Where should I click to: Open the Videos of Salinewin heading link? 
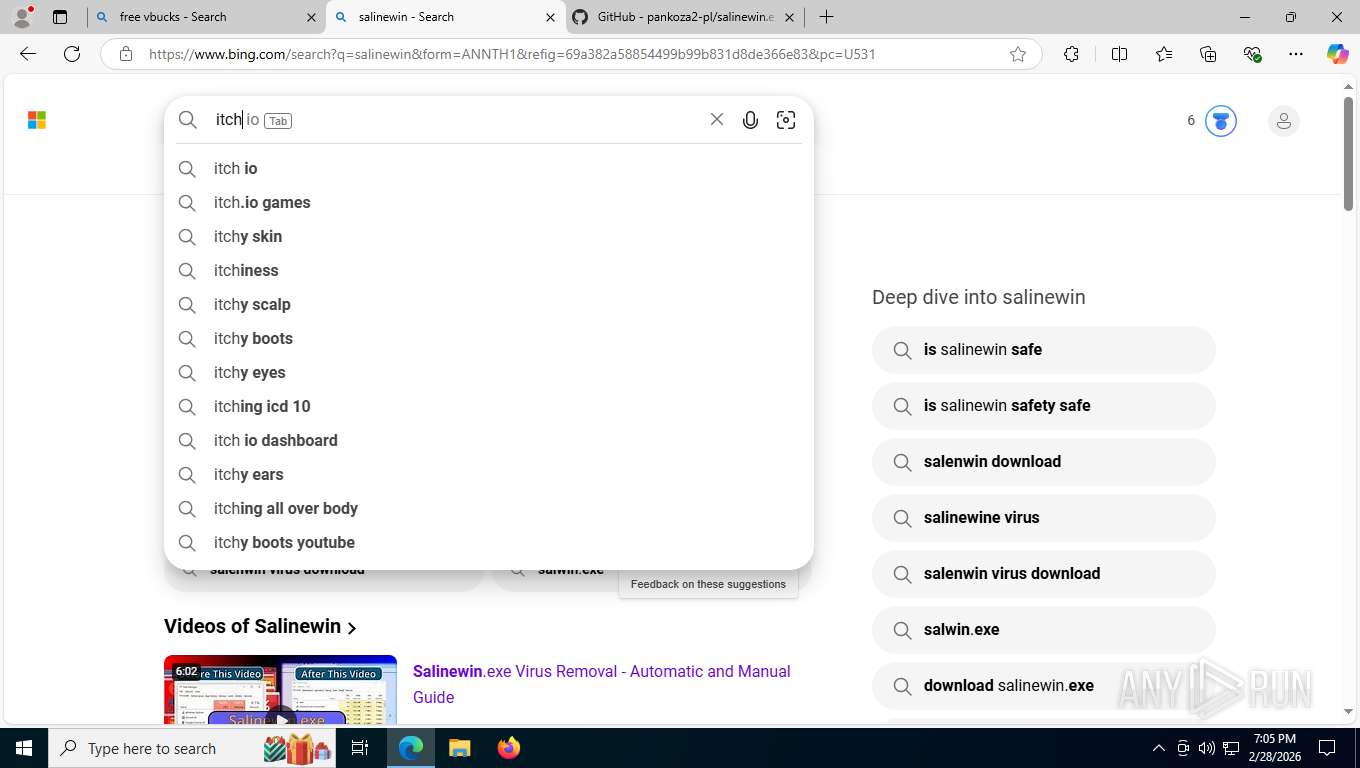[x=260, y=627]
